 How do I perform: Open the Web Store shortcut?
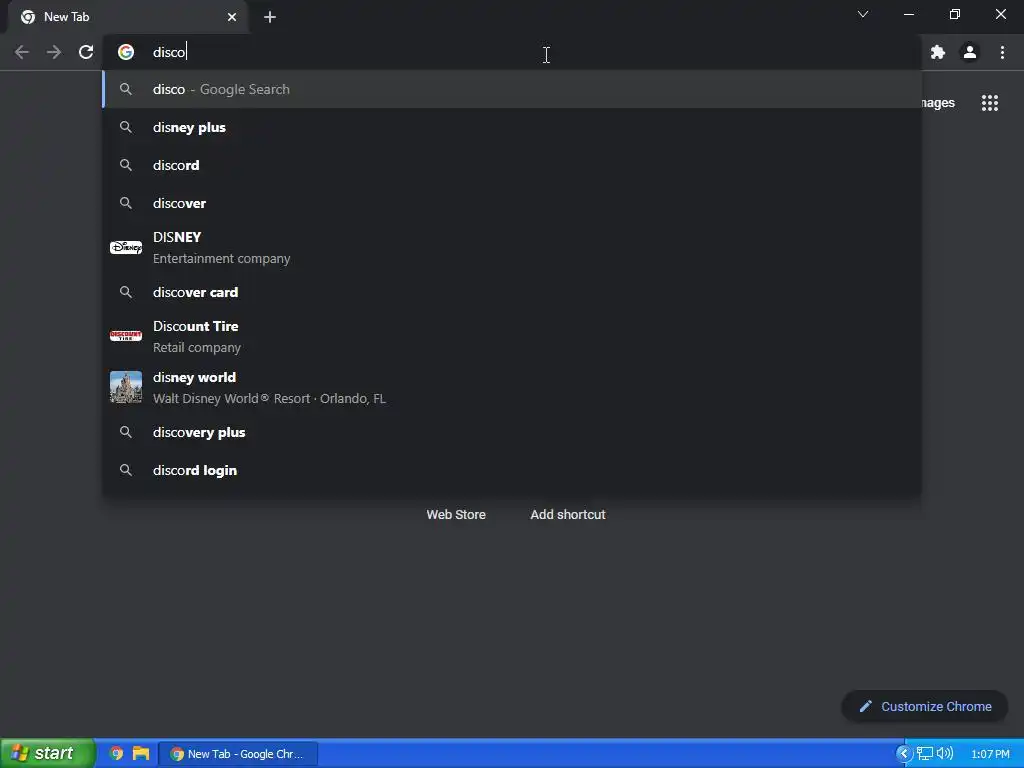[456, 515]
